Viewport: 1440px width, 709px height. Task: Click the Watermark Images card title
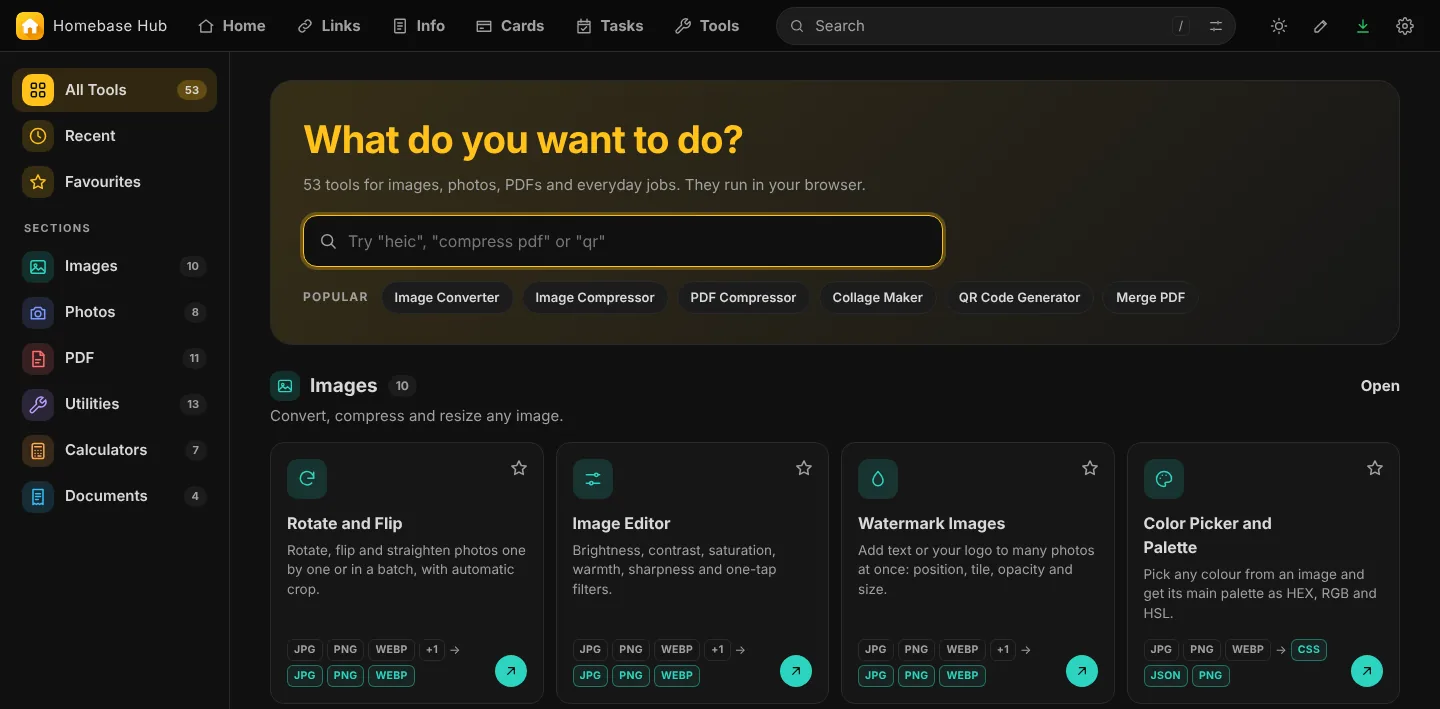pyautogui.click(x=932, y=523)
